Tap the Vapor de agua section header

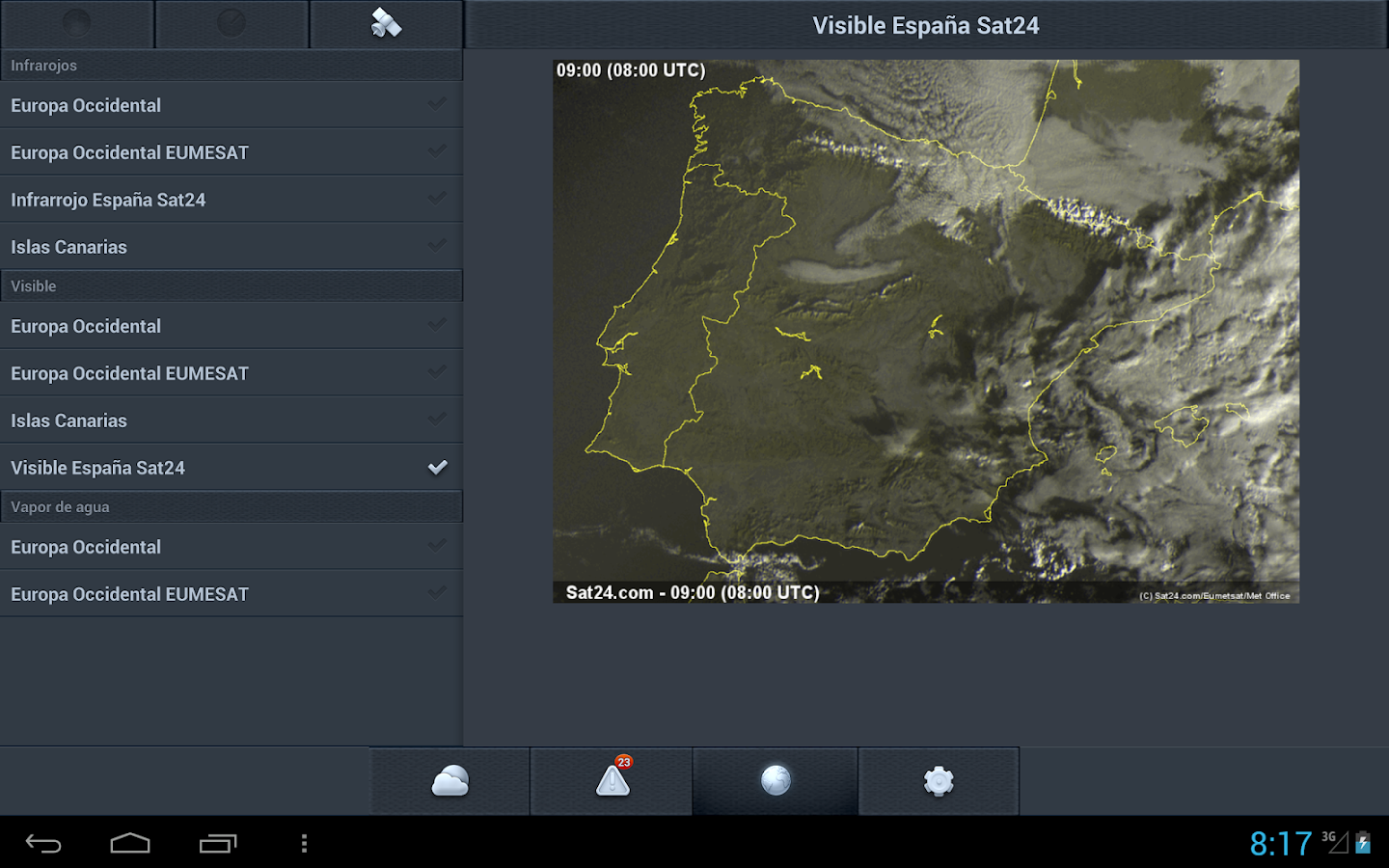(231, 506)
